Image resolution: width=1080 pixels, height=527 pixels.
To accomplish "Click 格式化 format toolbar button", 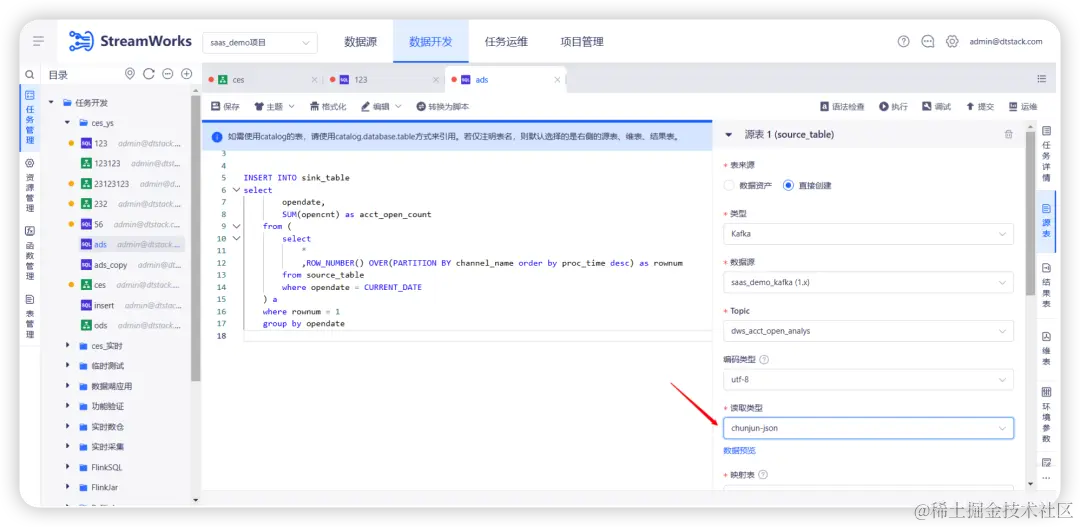I will coord(328,107).
